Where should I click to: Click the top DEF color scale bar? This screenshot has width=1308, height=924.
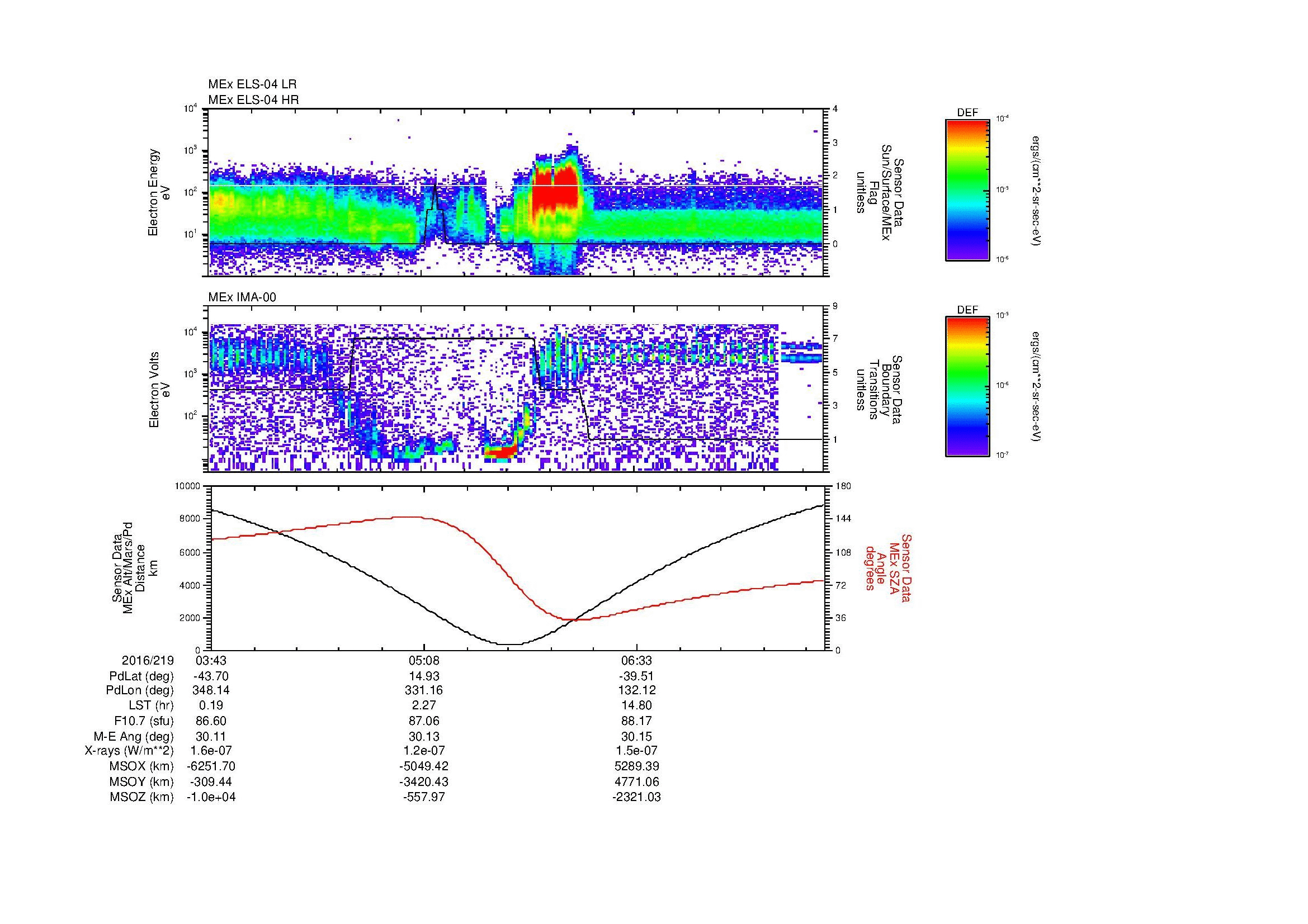967,190
